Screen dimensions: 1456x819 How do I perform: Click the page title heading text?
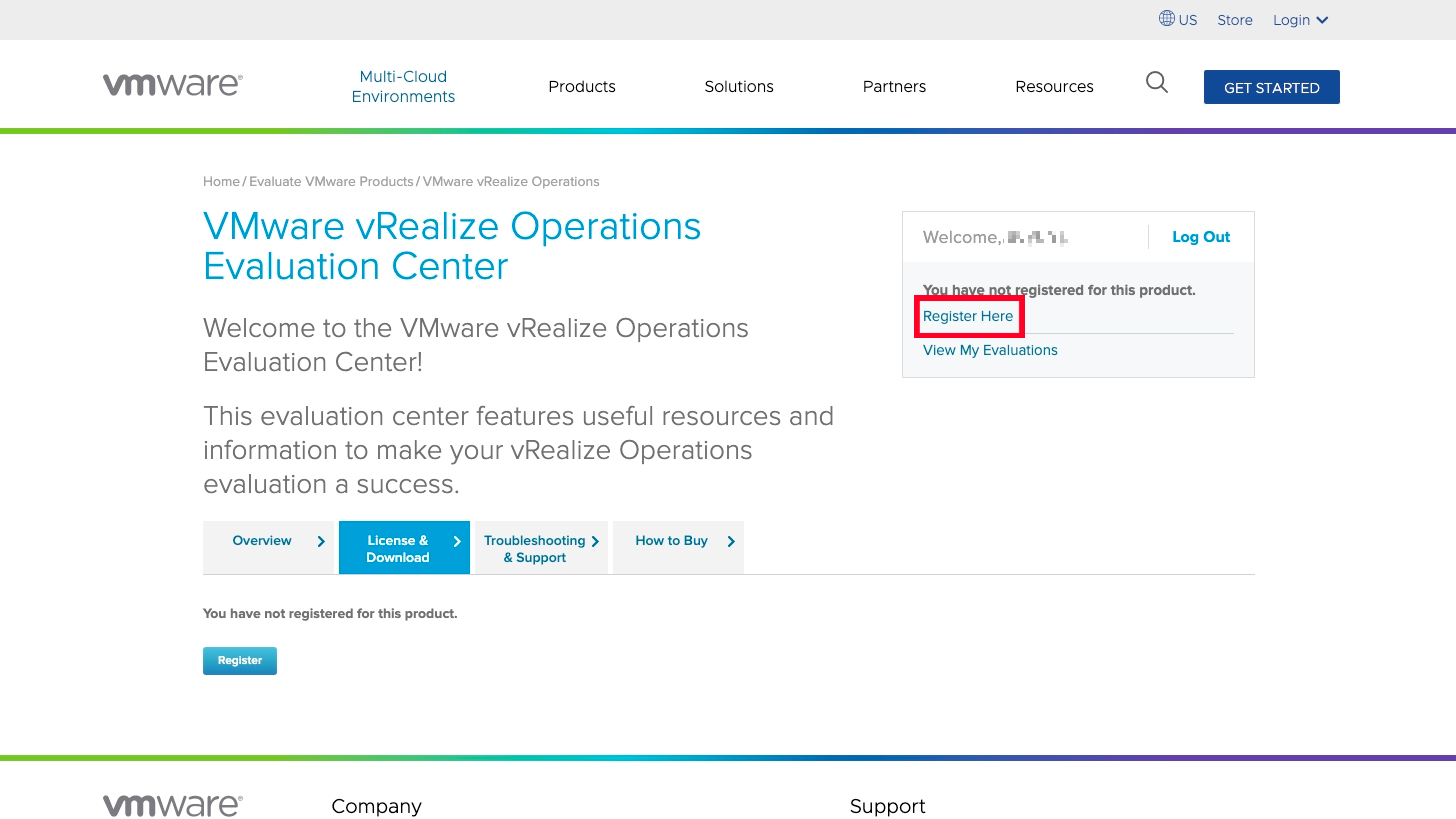click(x=452, y=246)
